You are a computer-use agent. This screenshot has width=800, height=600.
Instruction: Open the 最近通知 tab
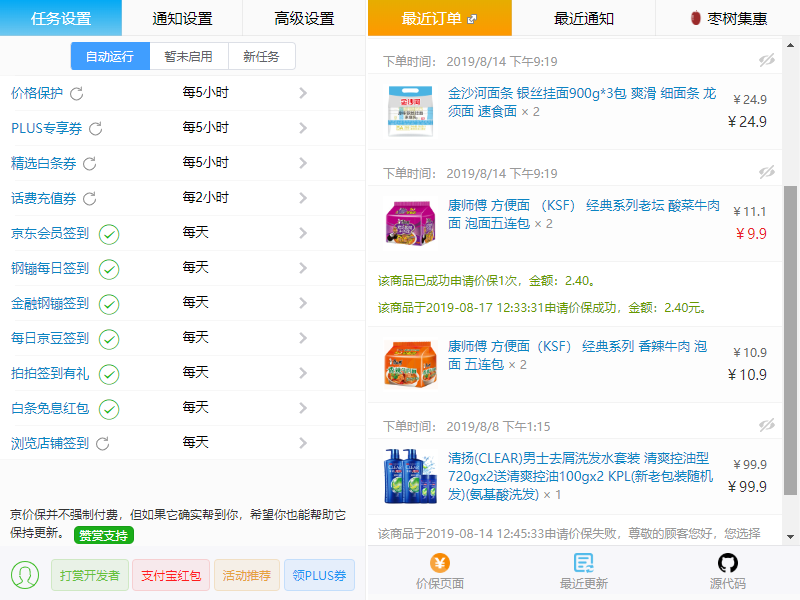583,18
